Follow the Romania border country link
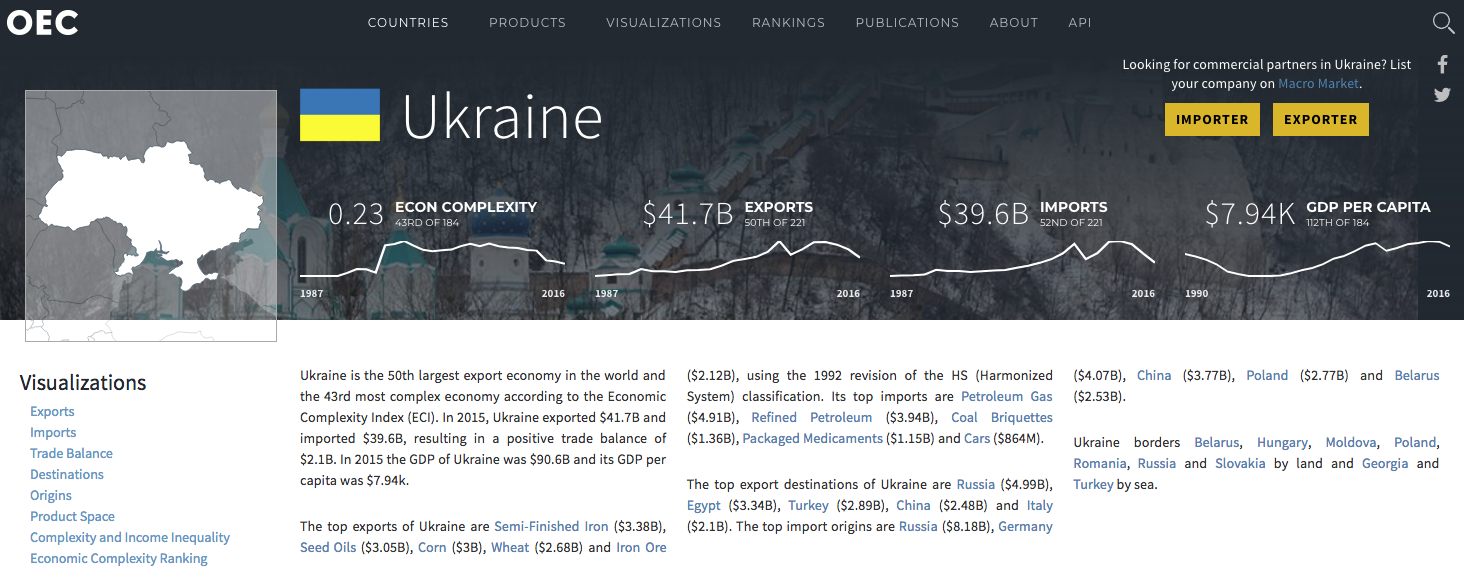 (1100, 463)
